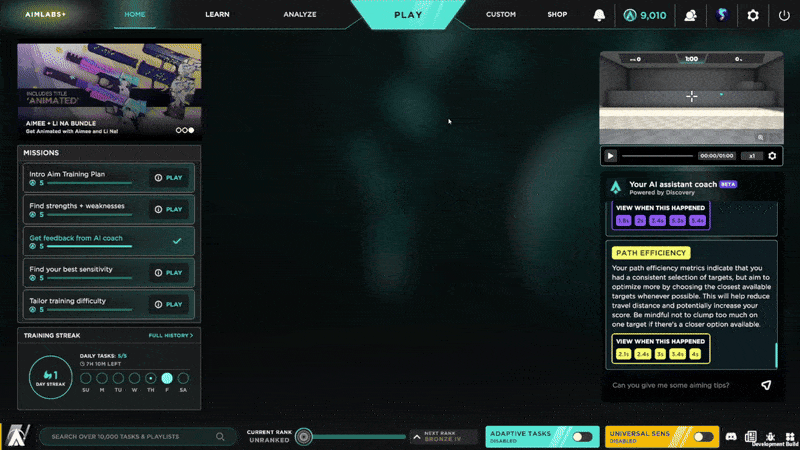Open the globe avatar icon

coord(721,15)
